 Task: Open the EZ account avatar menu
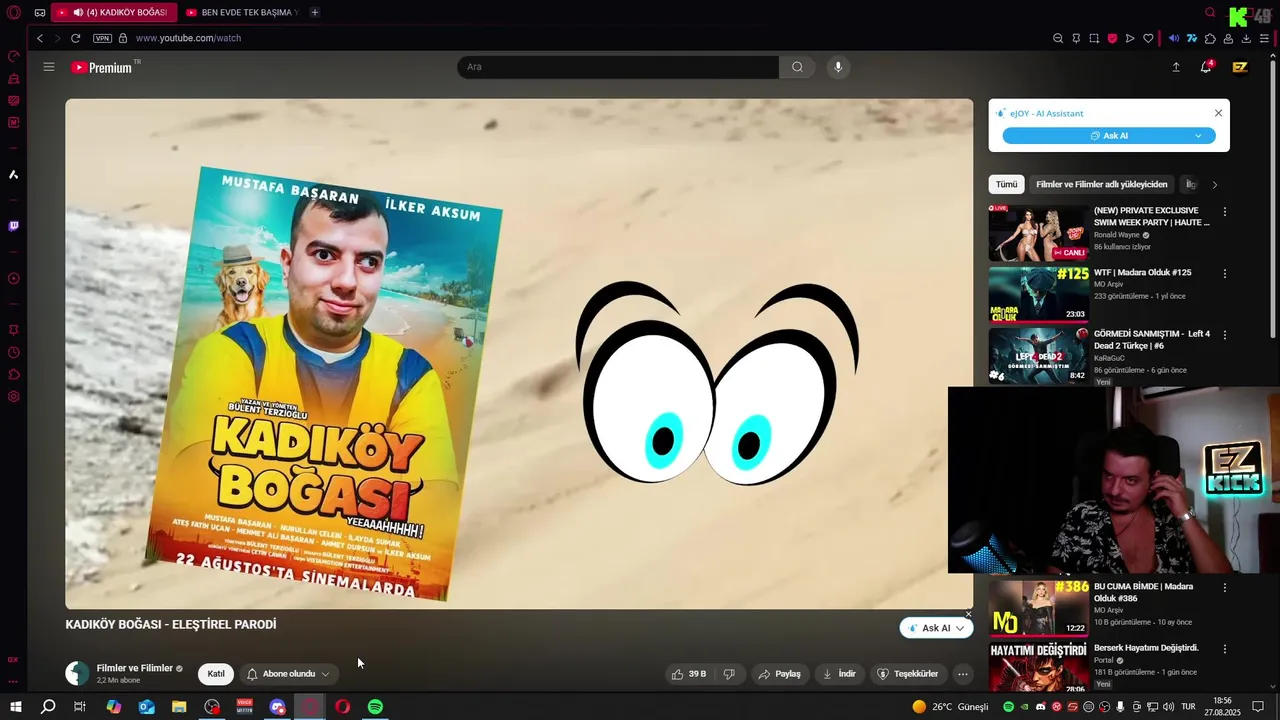(1240, 67)
